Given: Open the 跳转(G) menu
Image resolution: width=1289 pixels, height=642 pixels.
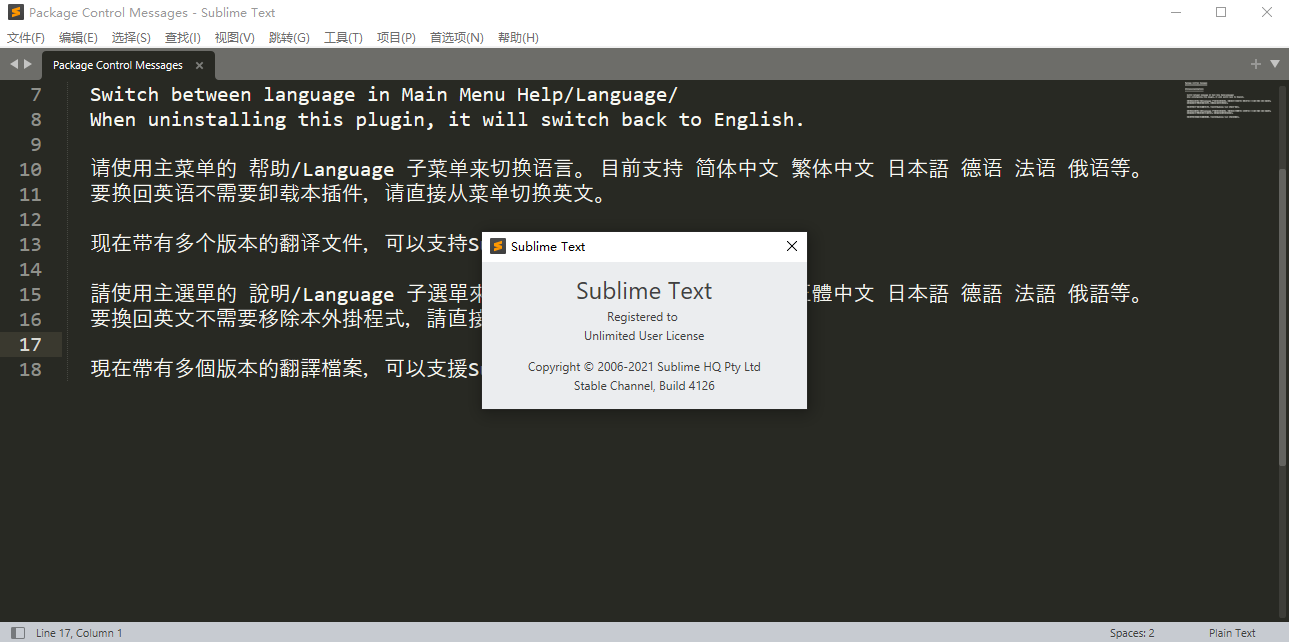Looking at the screenshot, I should click(289, 38).
